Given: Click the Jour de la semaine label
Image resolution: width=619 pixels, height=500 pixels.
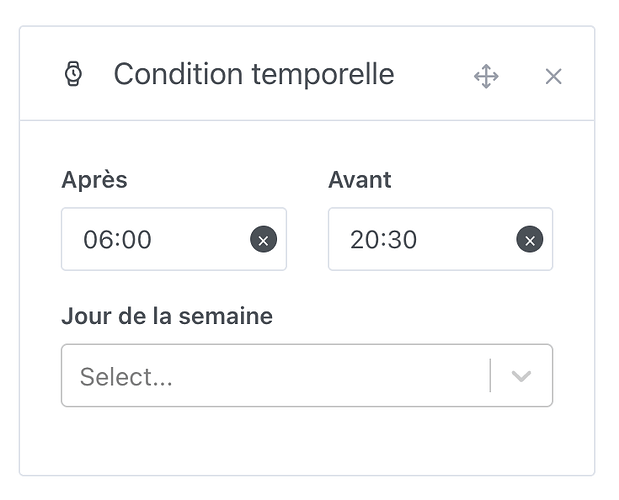Looking at the screenshot, I should (x=167, y=316).
